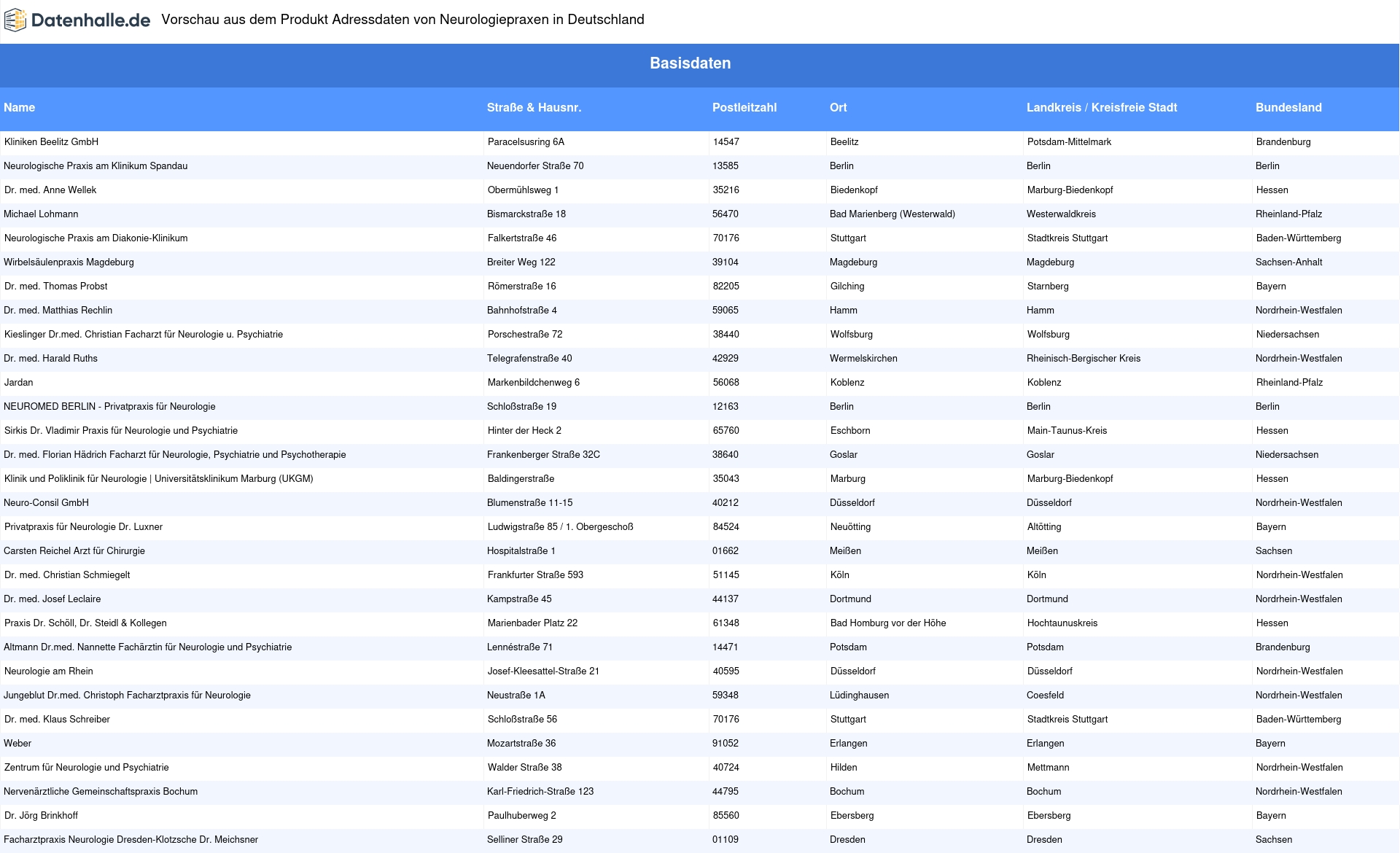Click the Baldingerstraße address cell
Viewport: 1400px width, 853px height.
(521, 479)
